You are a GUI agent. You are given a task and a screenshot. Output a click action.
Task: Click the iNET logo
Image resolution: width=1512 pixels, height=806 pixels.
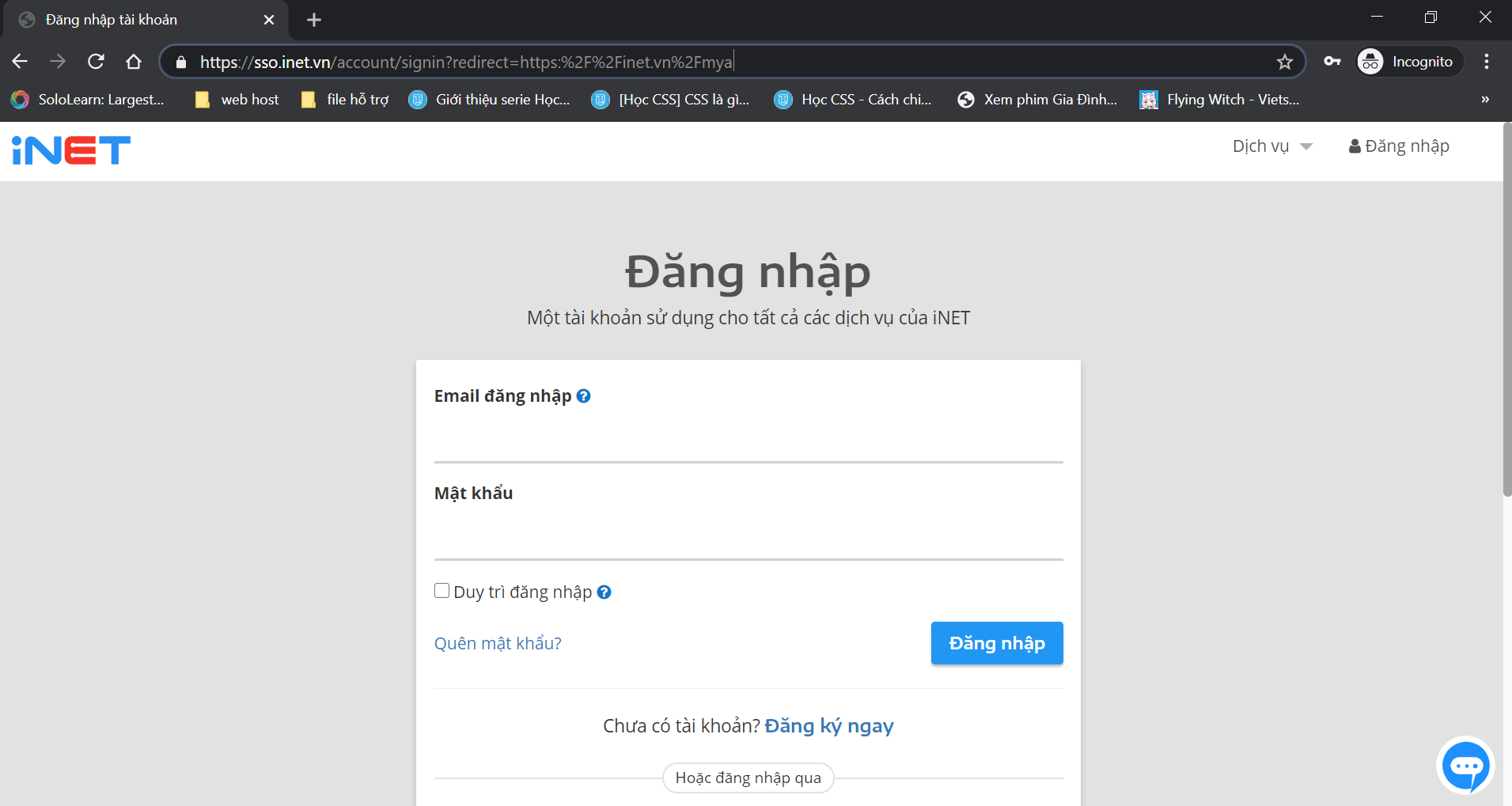(70, 150)
